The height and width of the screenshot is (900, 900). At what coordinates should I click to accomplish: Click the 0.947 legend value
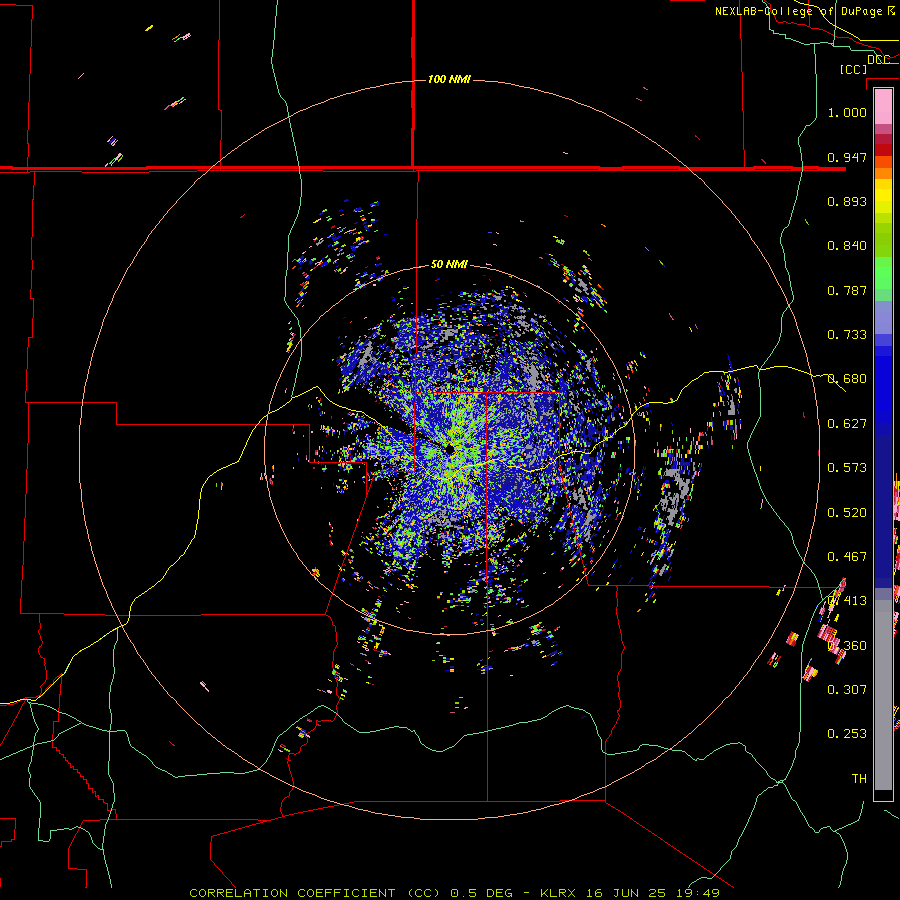click(847, 157)
